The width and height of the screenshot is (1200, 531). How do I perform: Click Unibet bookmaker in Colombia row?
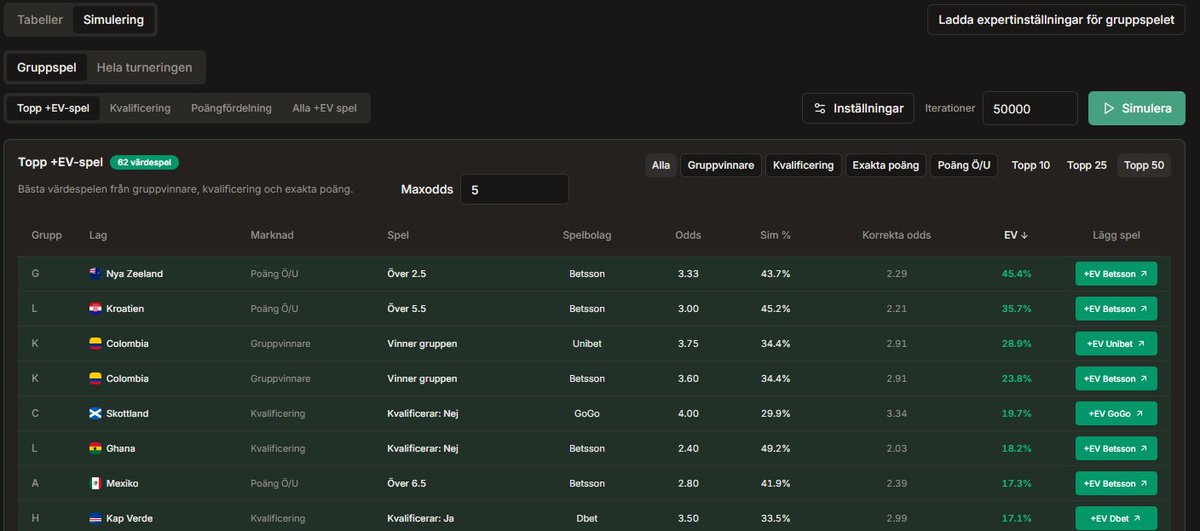point(587,344)
